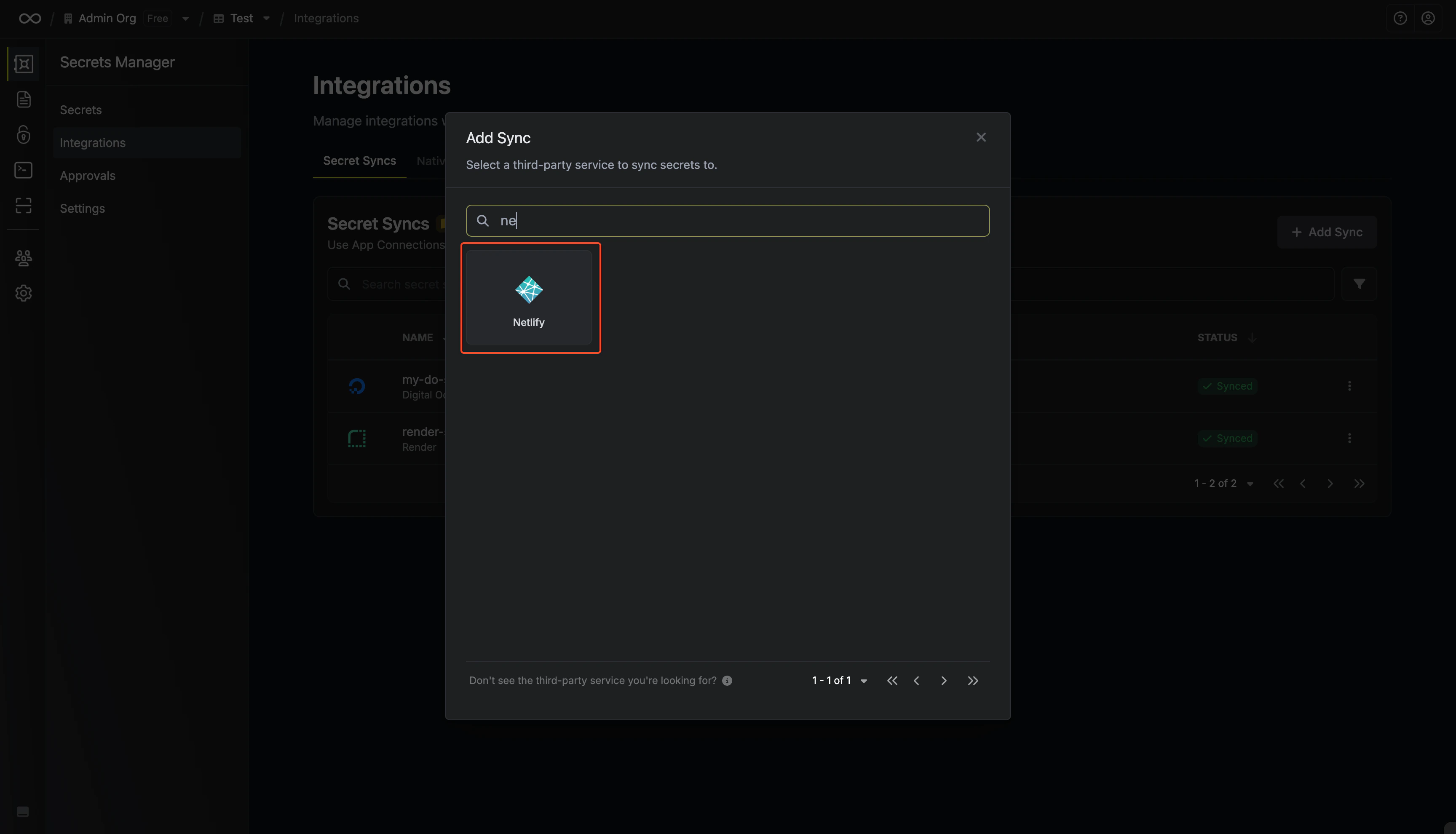The width and height of the screenshot is (1456, 834).
Task: Click the info icon beside 'Don't see the third-party service'
Action: tap(727, 681)
